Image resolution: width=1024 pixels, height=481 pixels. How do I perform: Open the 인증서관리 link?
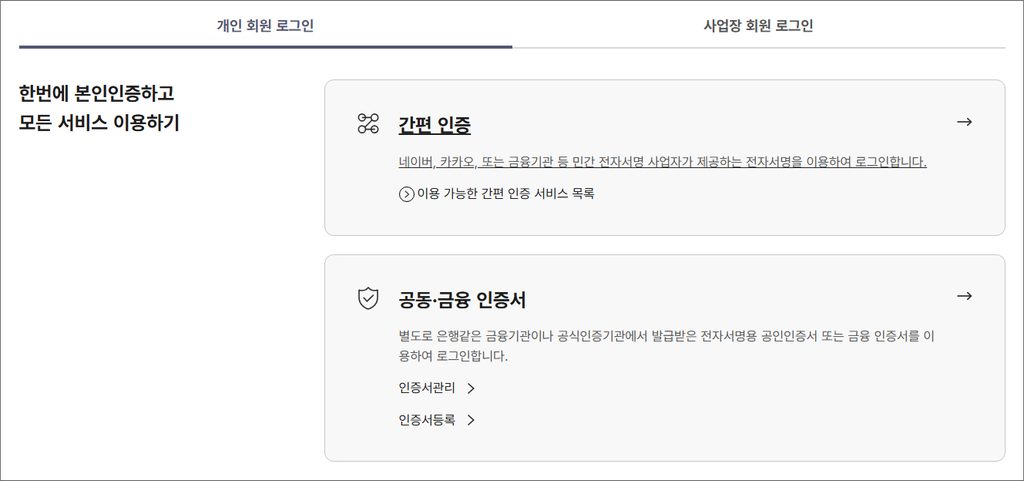tap(427, 388)
